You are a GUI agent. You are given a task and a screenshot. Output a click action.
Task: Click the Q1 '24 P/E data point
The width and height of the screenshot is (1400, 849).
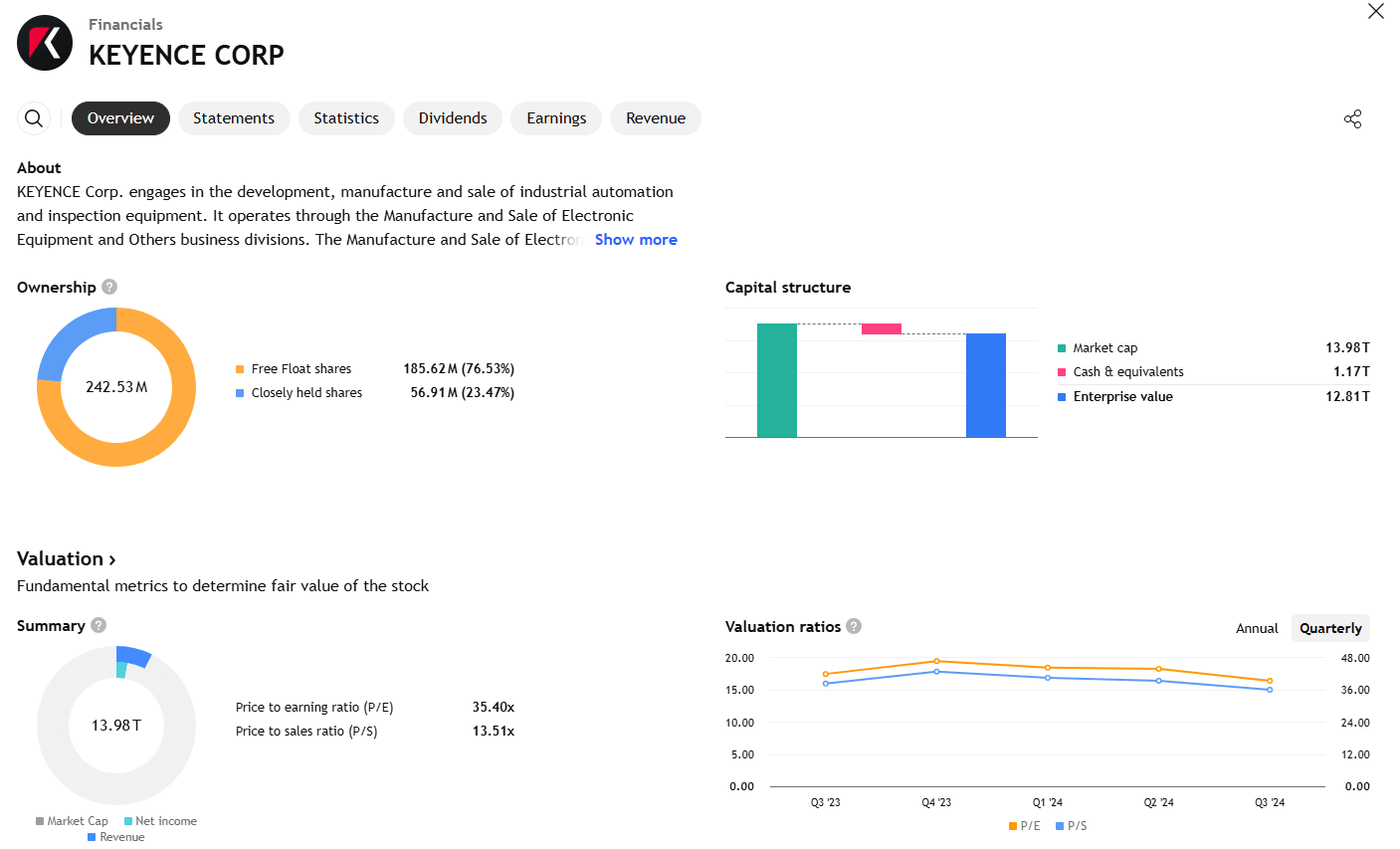click(1048, 668)
